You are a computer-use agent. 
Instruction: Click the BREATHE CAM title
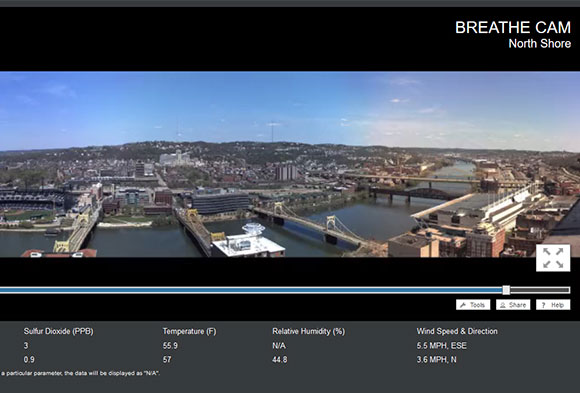pos(513,27)
